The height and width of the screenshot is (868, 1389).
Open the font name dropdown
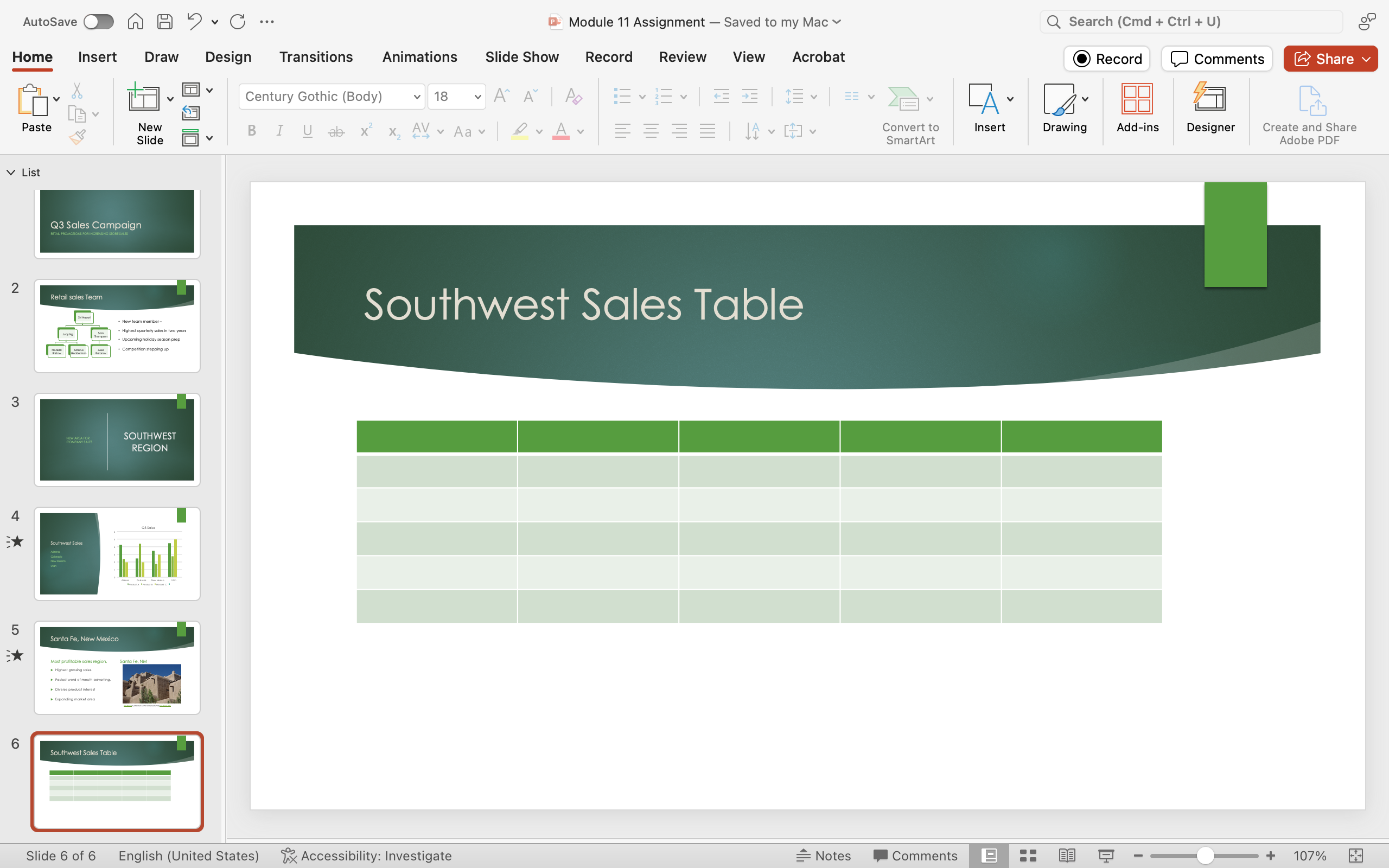coord(417,97)
